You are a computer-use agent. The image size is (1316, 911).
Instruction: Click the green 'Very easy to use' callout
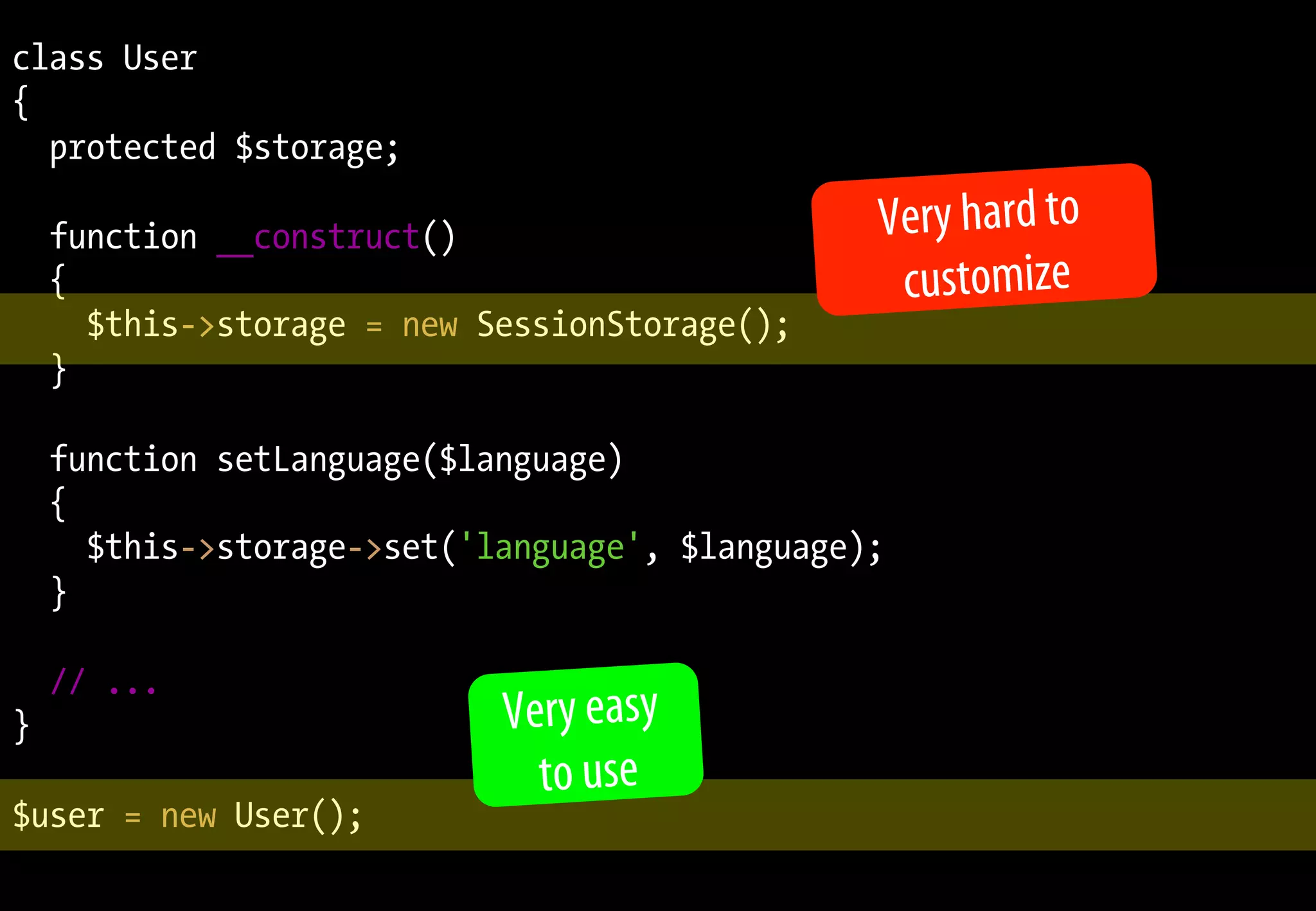tap(585, 735)
